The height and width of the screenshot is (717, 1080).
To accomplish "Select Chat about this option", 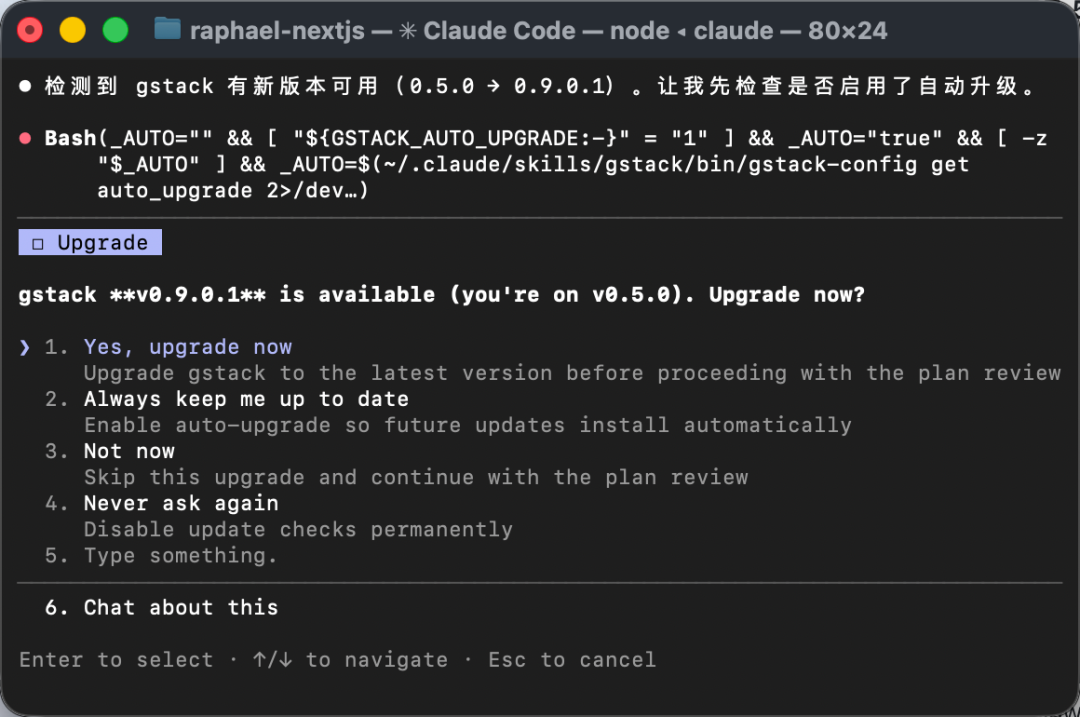I will coord(181,607).
